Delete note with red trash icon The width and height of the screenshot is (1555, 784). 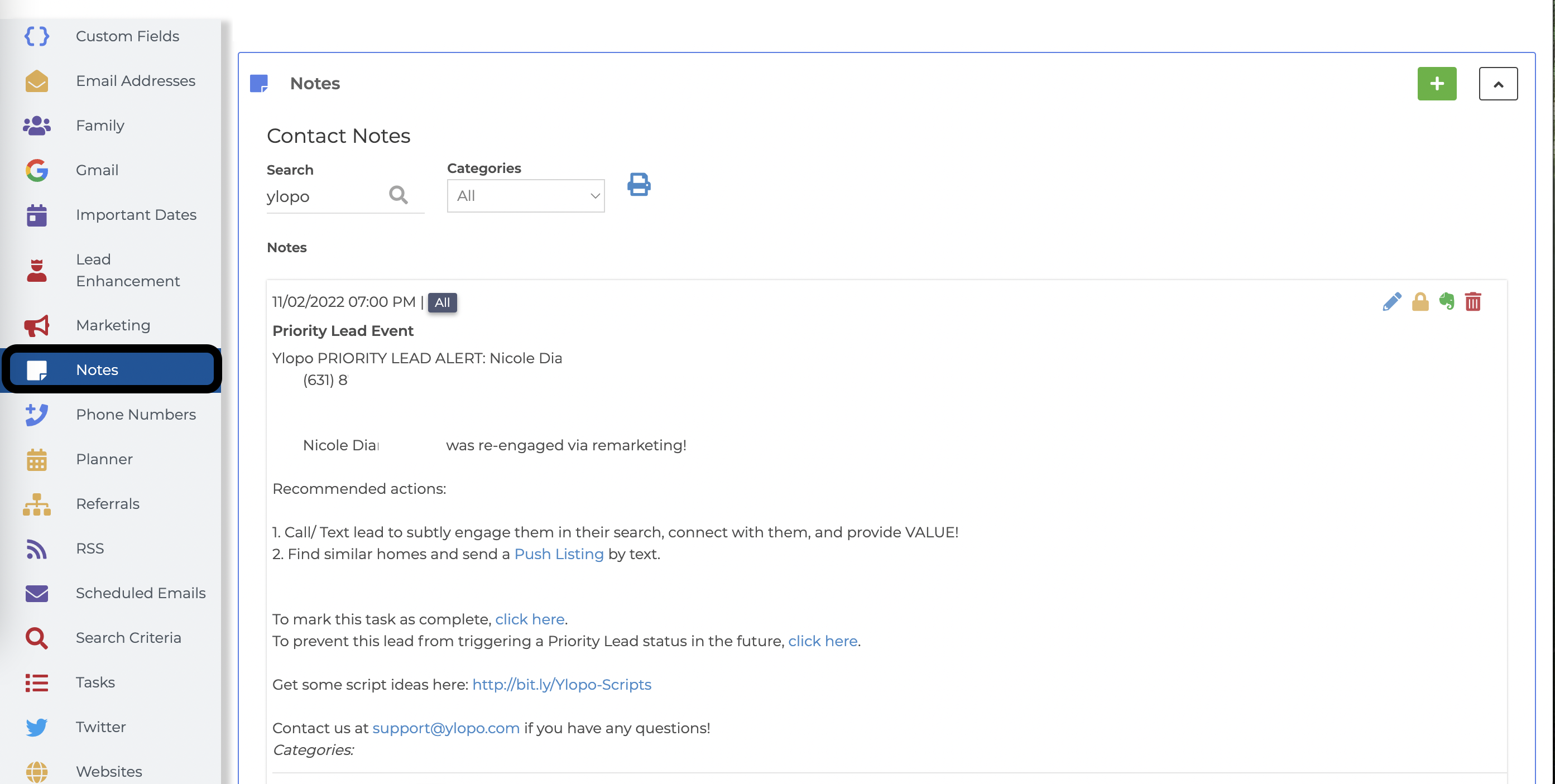1473,302
